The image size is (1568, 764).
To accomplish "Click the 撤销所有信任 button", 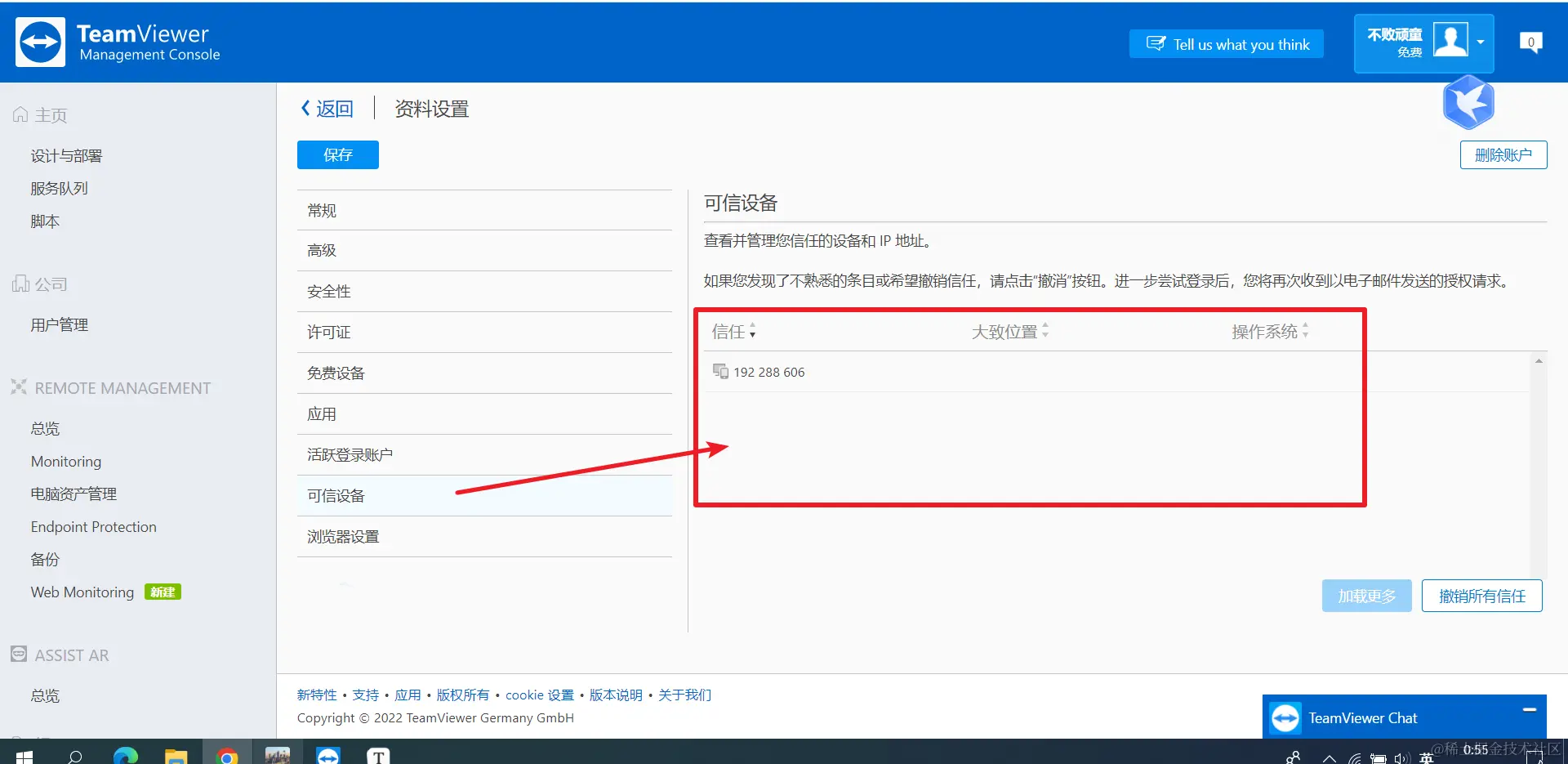I will 1482,596.
